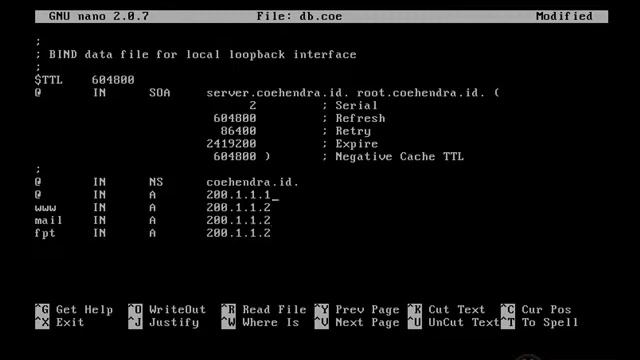Click the 200.1.1.2 address on mail row
This screenshot has width=640, height=360.
(x=238, y=220)
